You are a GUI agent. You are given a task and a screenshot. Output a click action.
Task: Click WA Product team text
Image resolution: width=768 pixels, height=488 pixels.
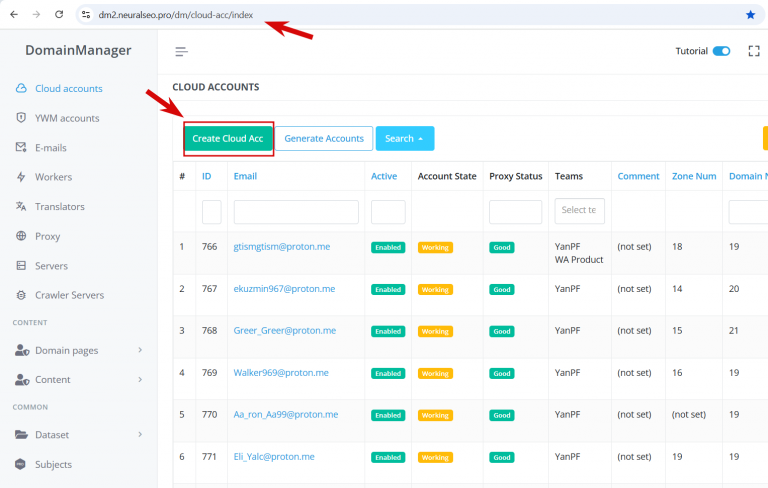pos(579,260)
